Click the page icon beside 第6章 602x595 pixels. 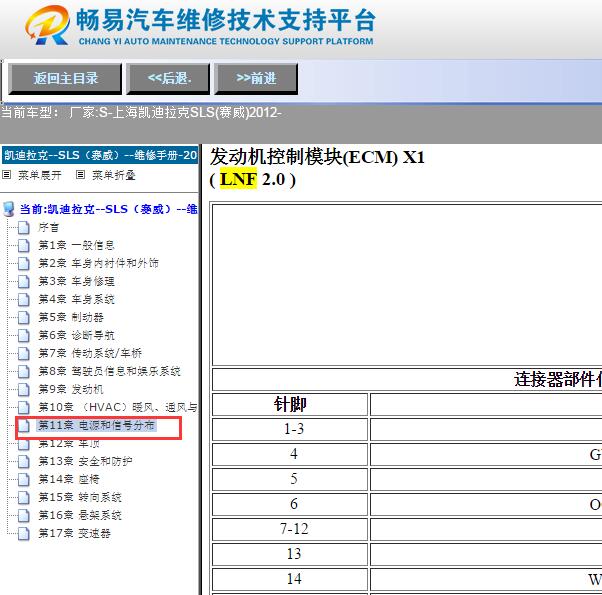24,335
